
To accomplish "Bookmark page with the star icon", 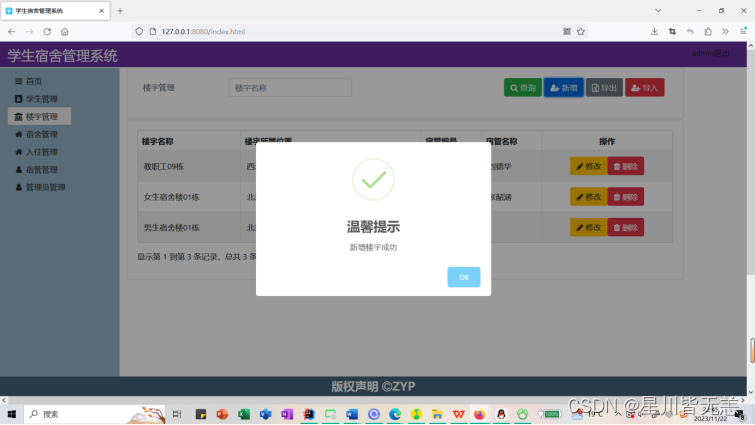I will point(581,32).
